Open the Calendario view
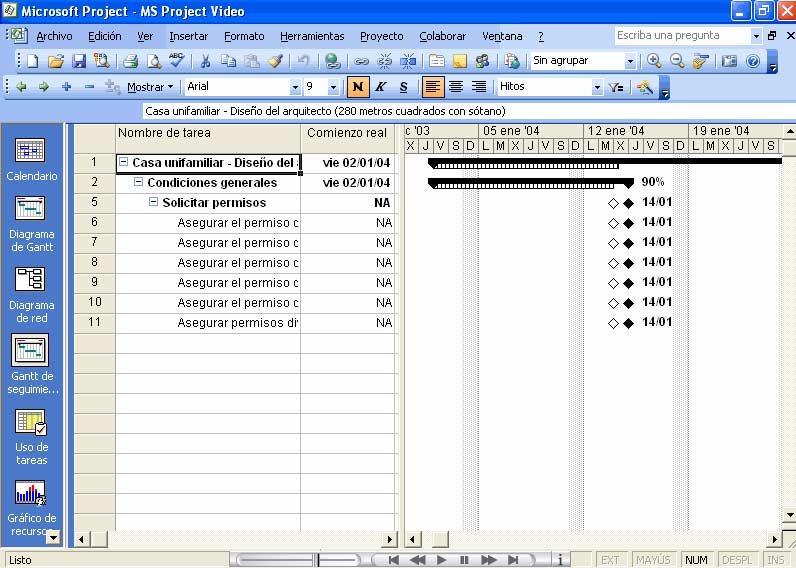The image size is (796, 568). pos(30,159)
